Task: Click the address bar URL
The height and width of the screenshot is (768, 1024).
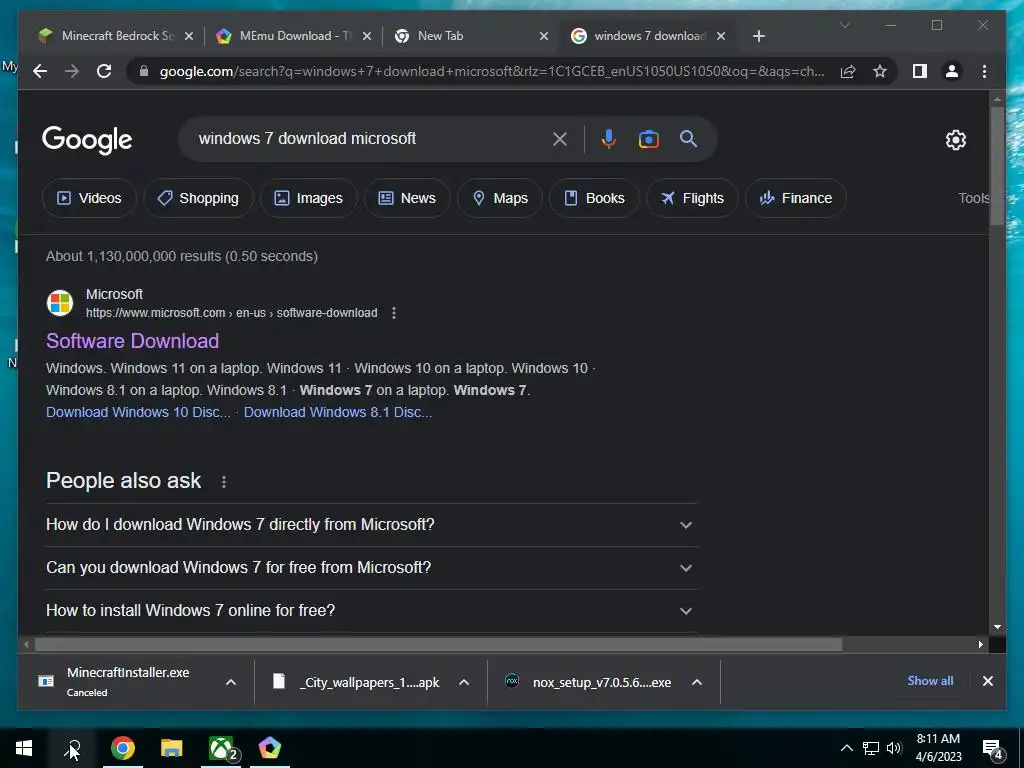Action: pos(491,71)
